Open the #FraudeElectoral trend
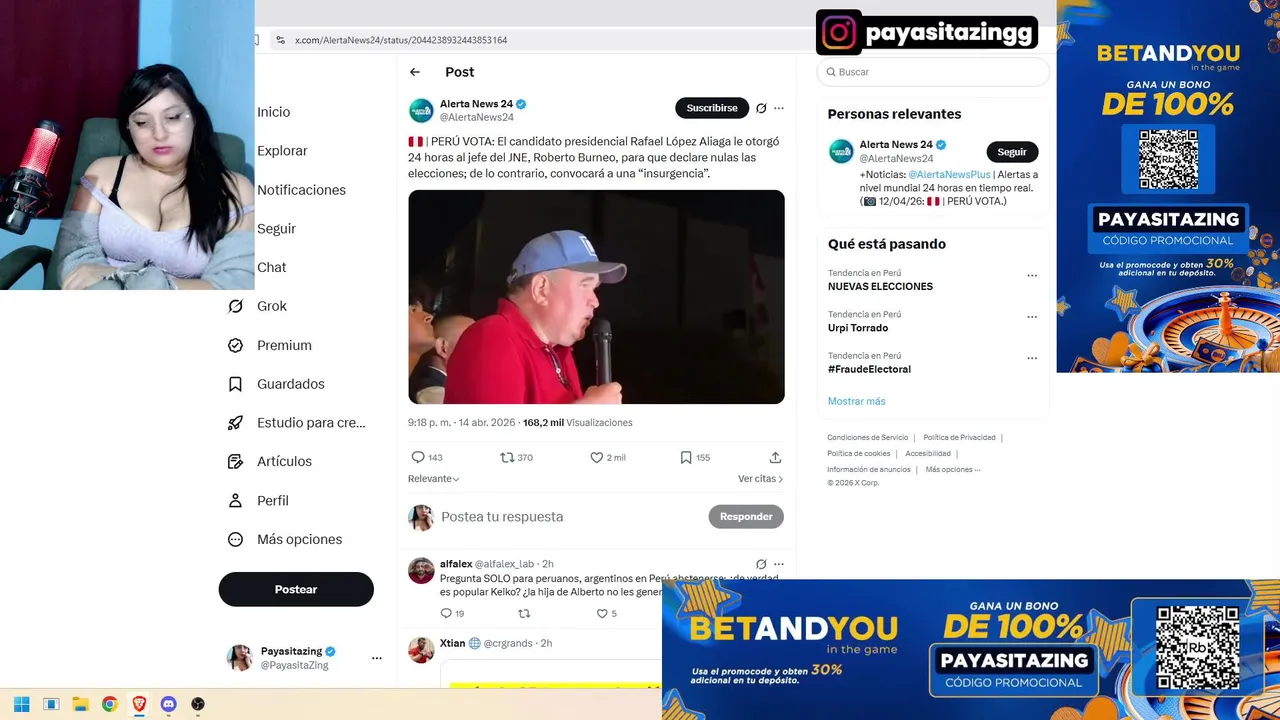1280x720 pixels. (869, 369)
